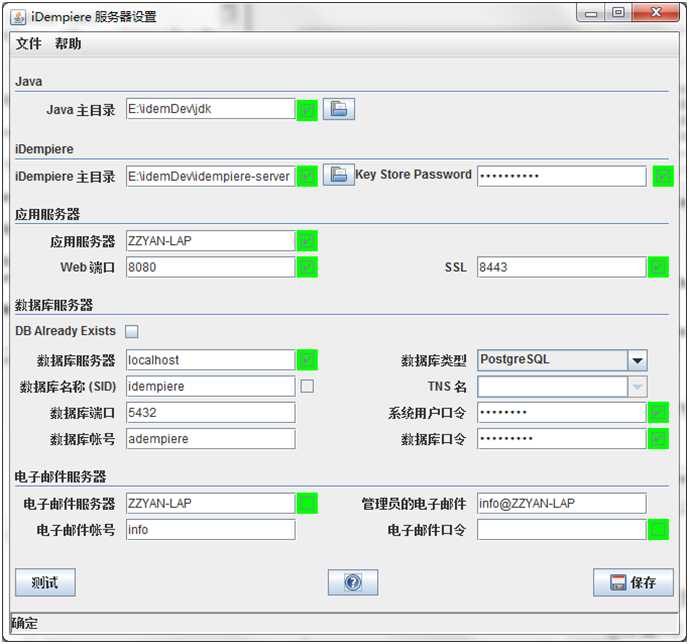
Task: Focus the 应用服务器 ZZYAN-LAP field
Action: point(210,241)
